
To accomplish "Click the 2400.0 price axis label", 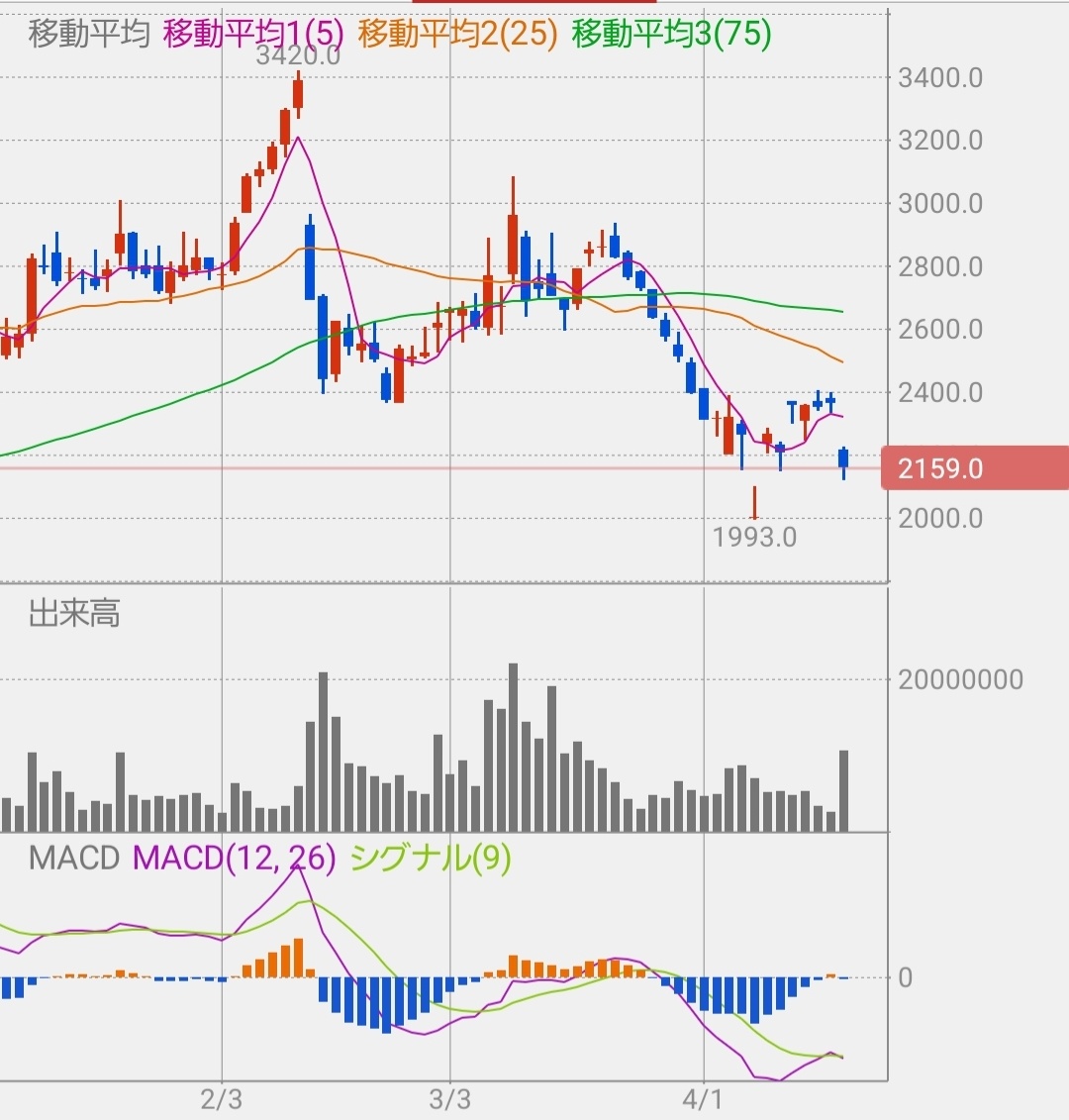I will [940, 393].
